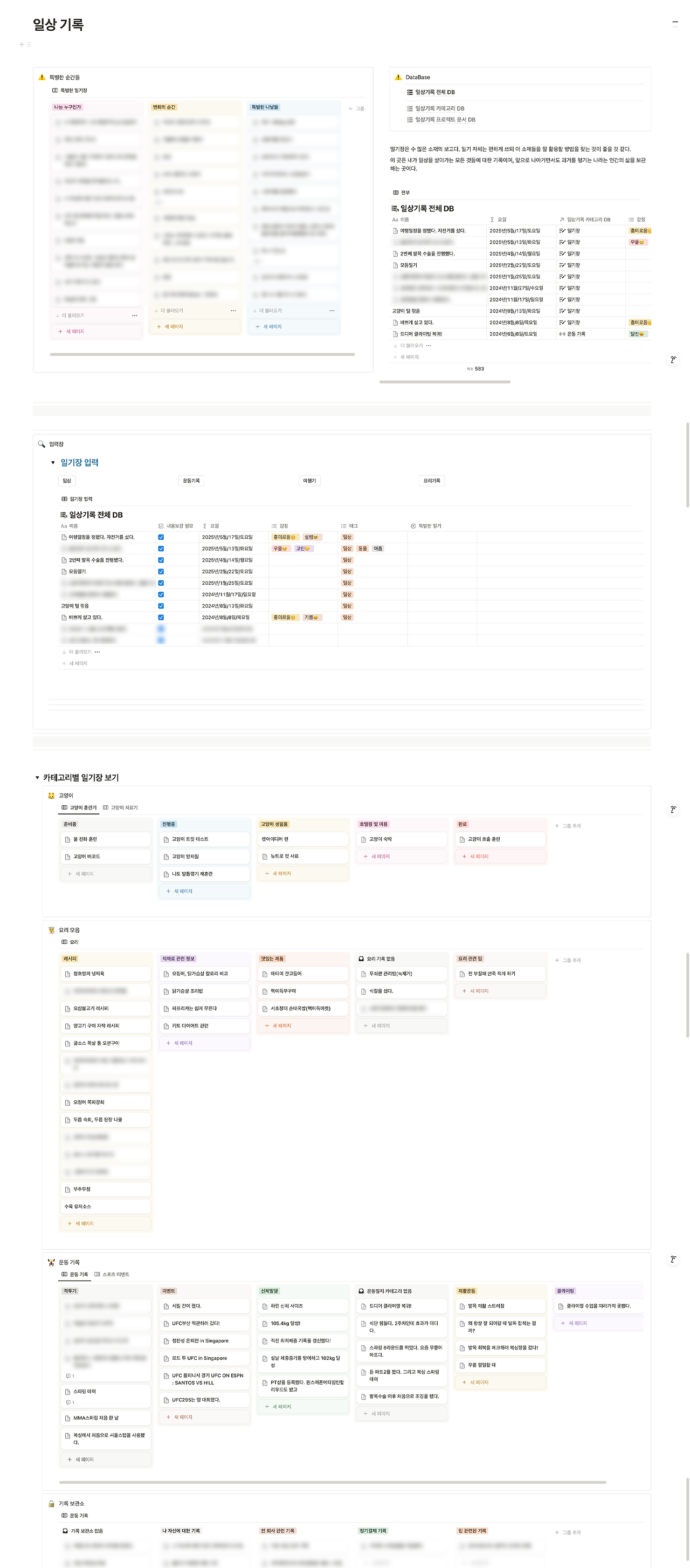Open the 고양이 훈련기 view tab

click(79, 807)
